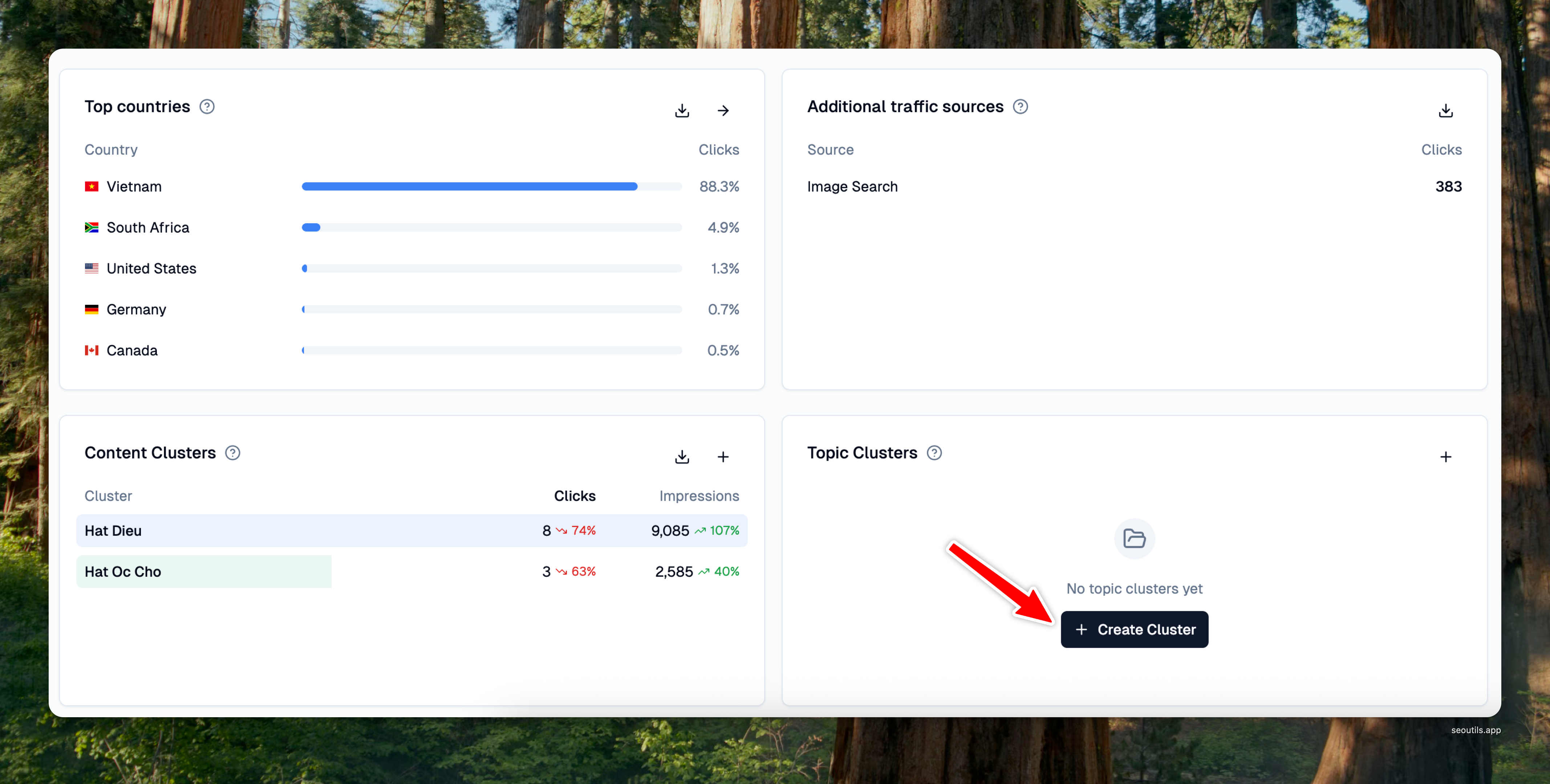Download the Top countries data
Screen dimensions: 1550x784
click(682, 111)
